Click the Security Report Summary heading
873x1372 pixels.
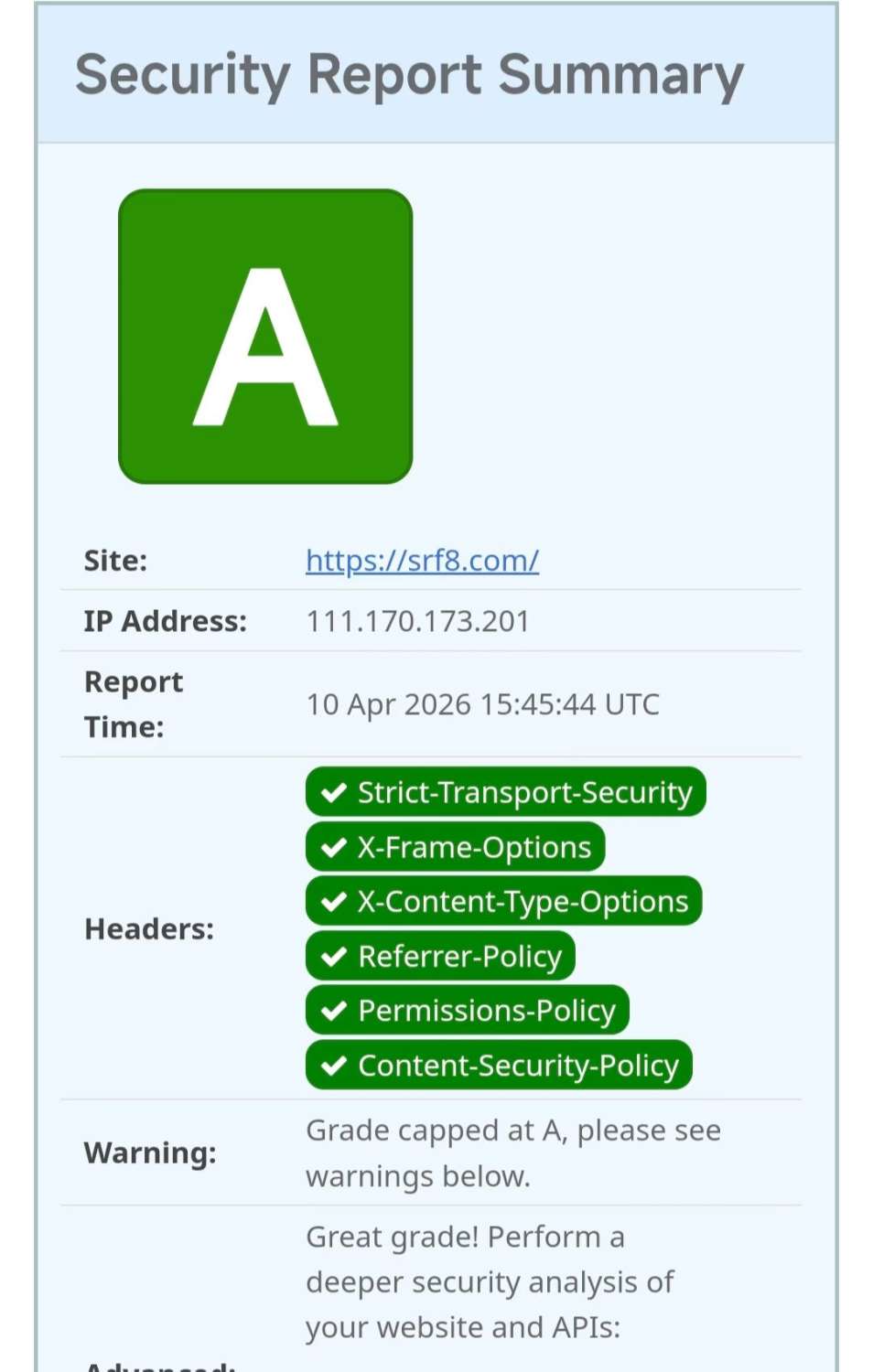point(410,75)
